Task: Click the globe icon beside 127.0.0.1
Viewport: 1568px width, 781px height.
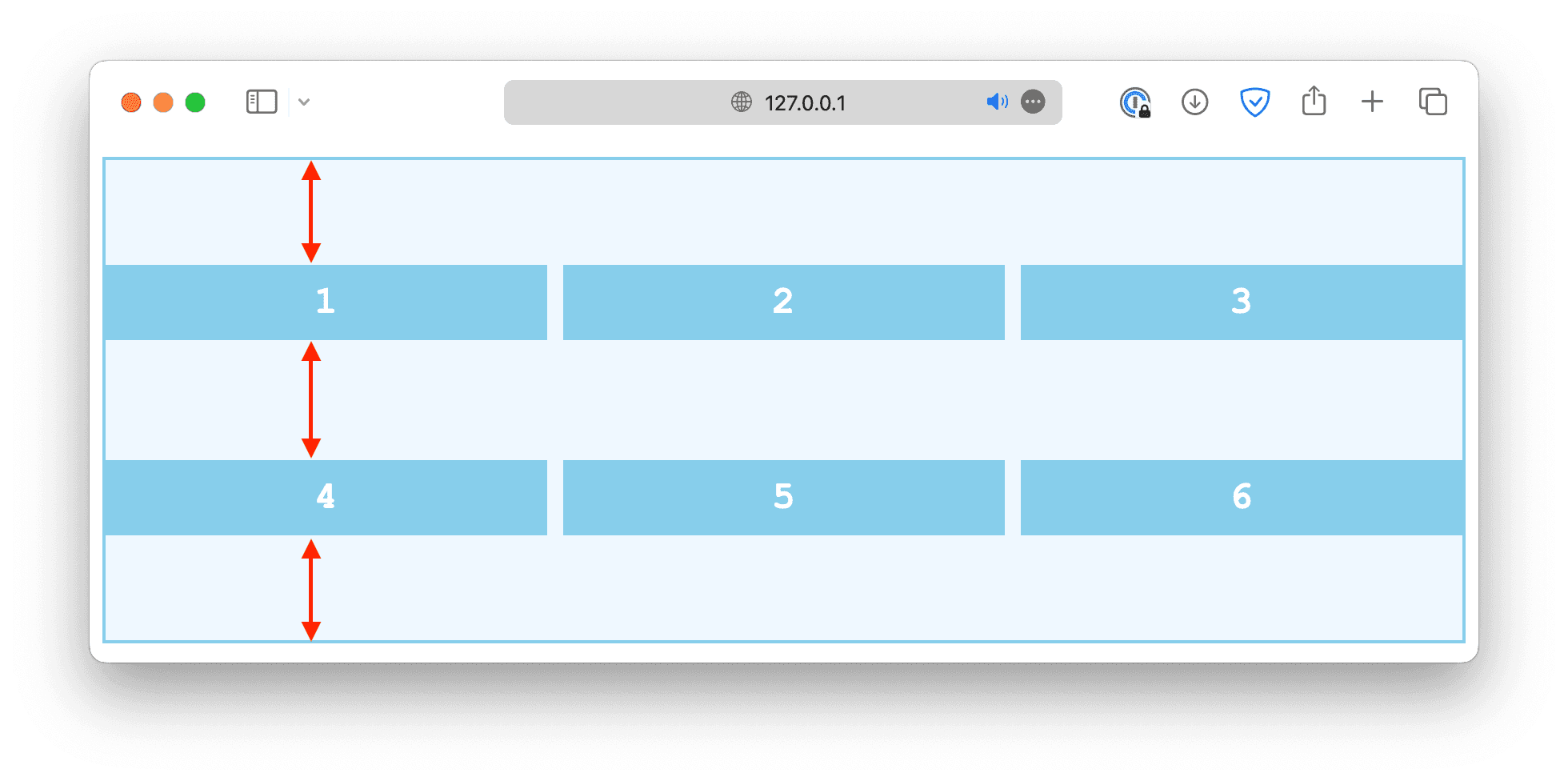Action: (x=740, y=102)
